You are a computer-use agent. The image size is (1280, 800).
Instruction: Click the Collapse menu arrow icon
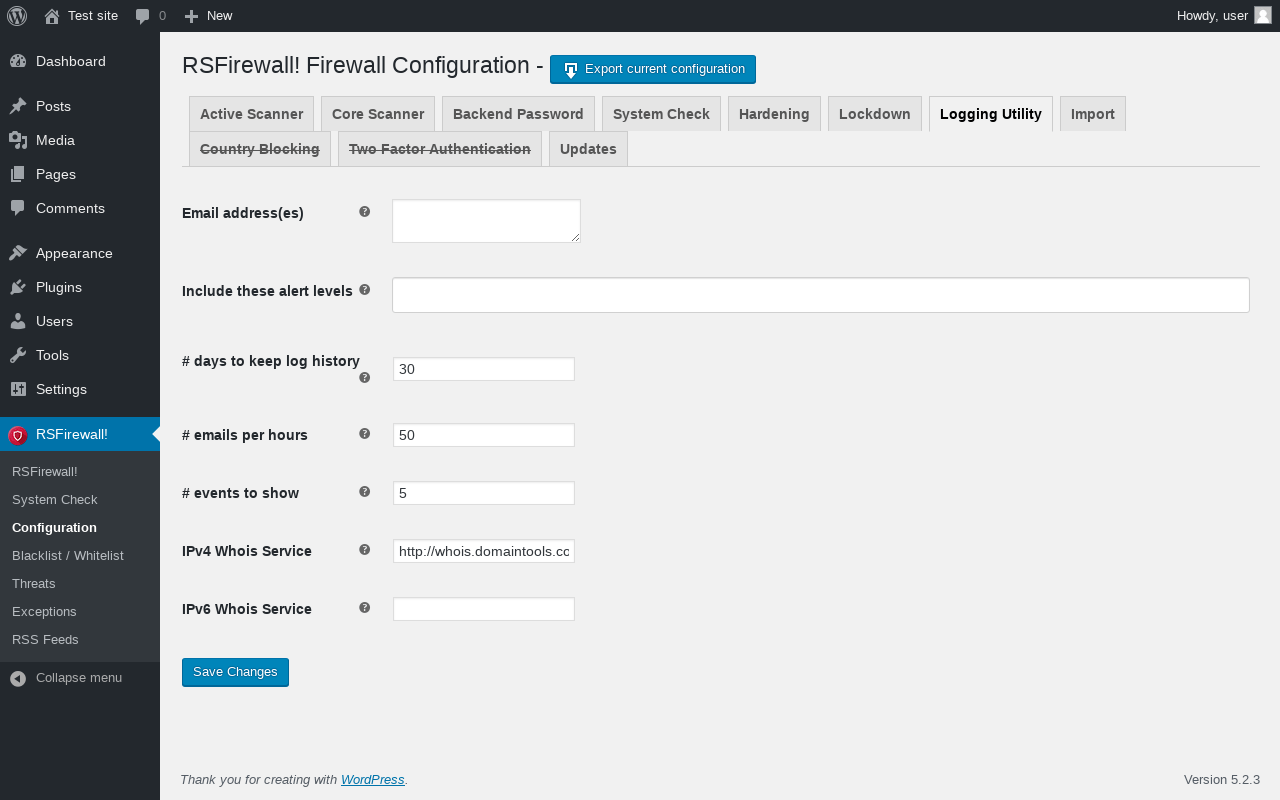pos(18,678)
